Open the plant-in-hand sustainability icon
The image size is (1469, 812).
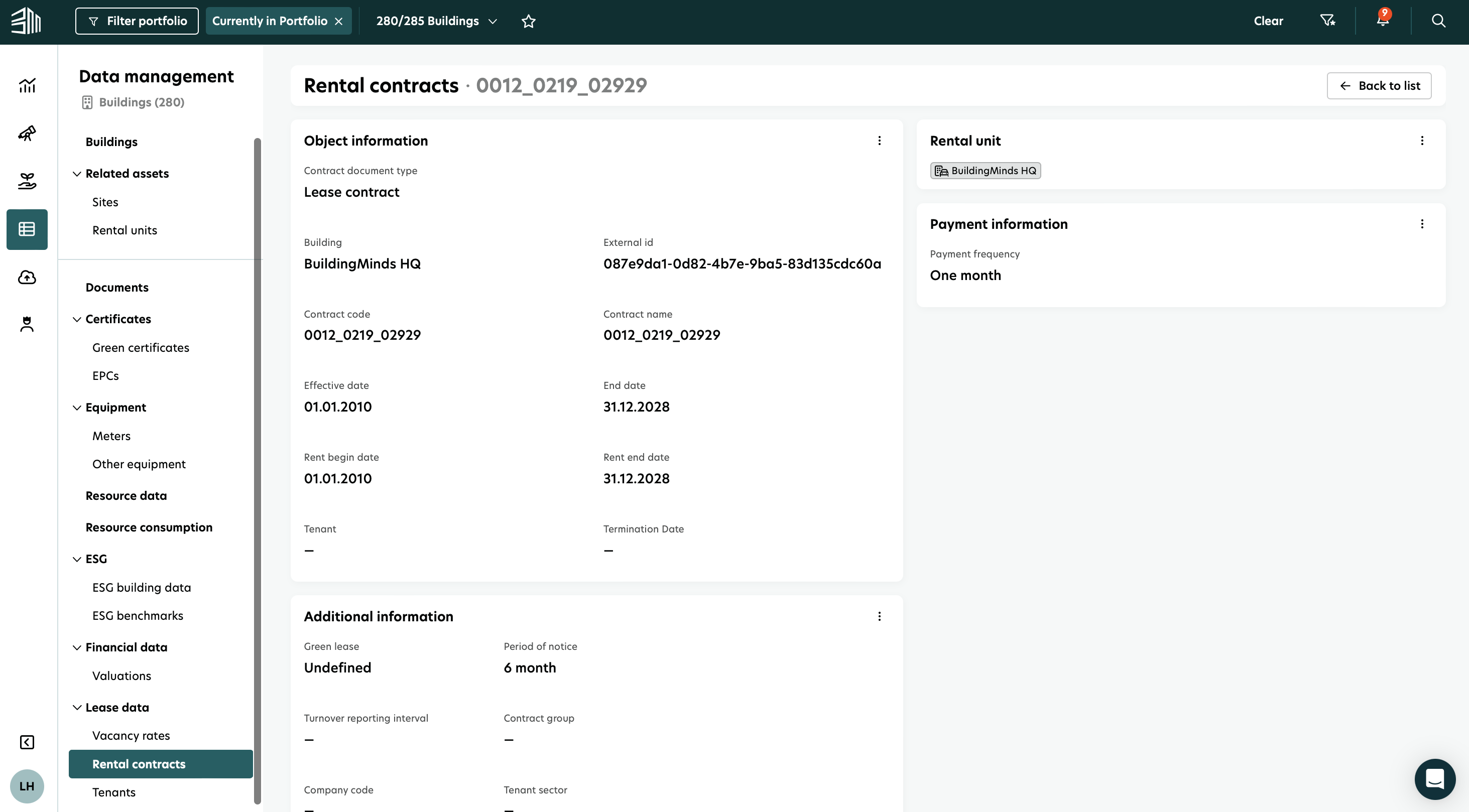(x=27, y=181)
